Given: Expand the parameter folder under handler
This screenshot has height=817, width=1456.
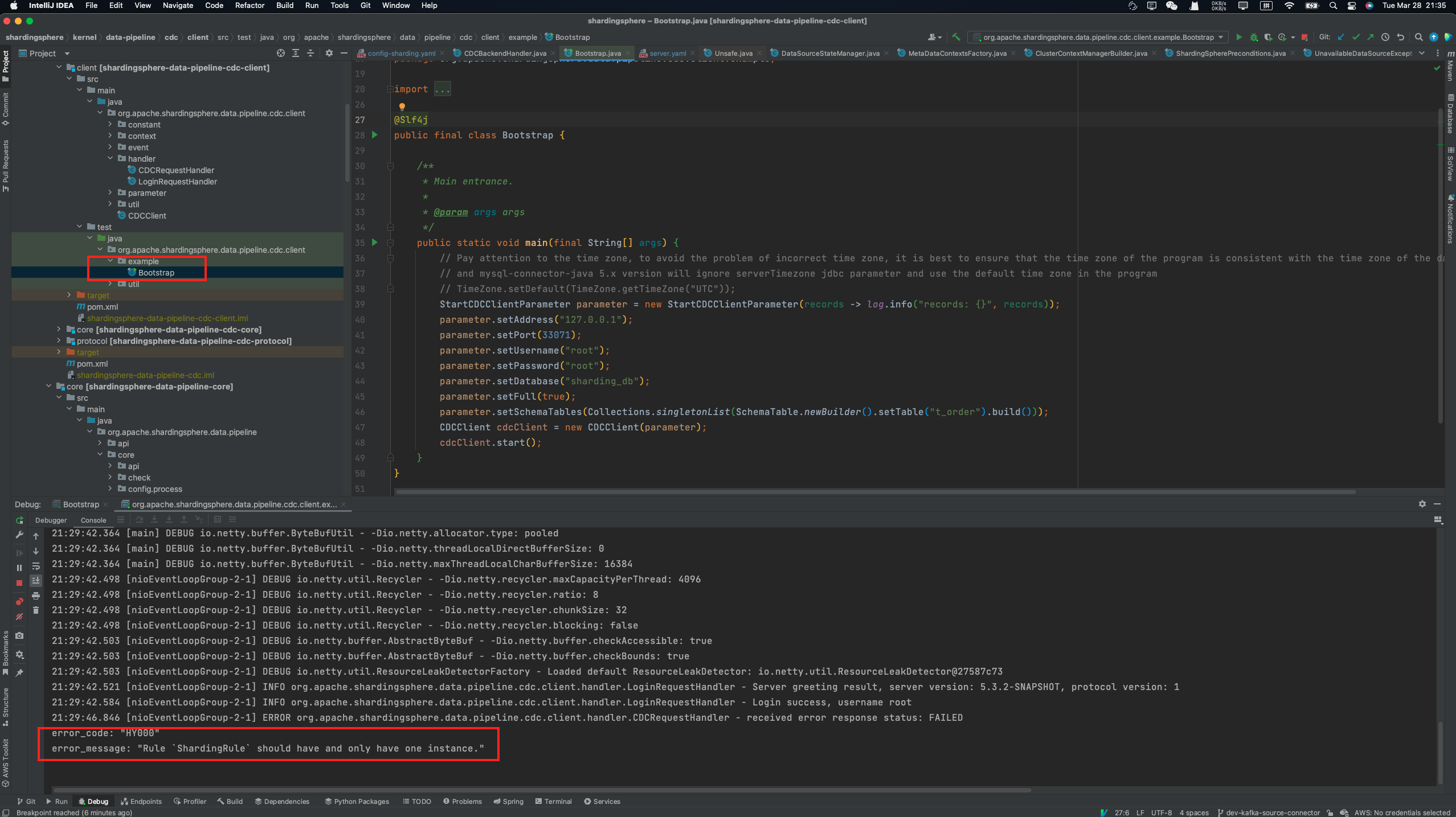Looking at the screenshot, I should (x=110, y=192).
